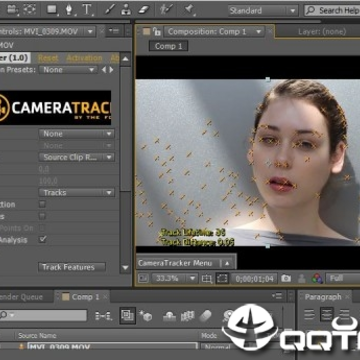Screen dimensions: 360x360
Task: Select left align text in Paragraph panel
Action: tap(309, 315)
